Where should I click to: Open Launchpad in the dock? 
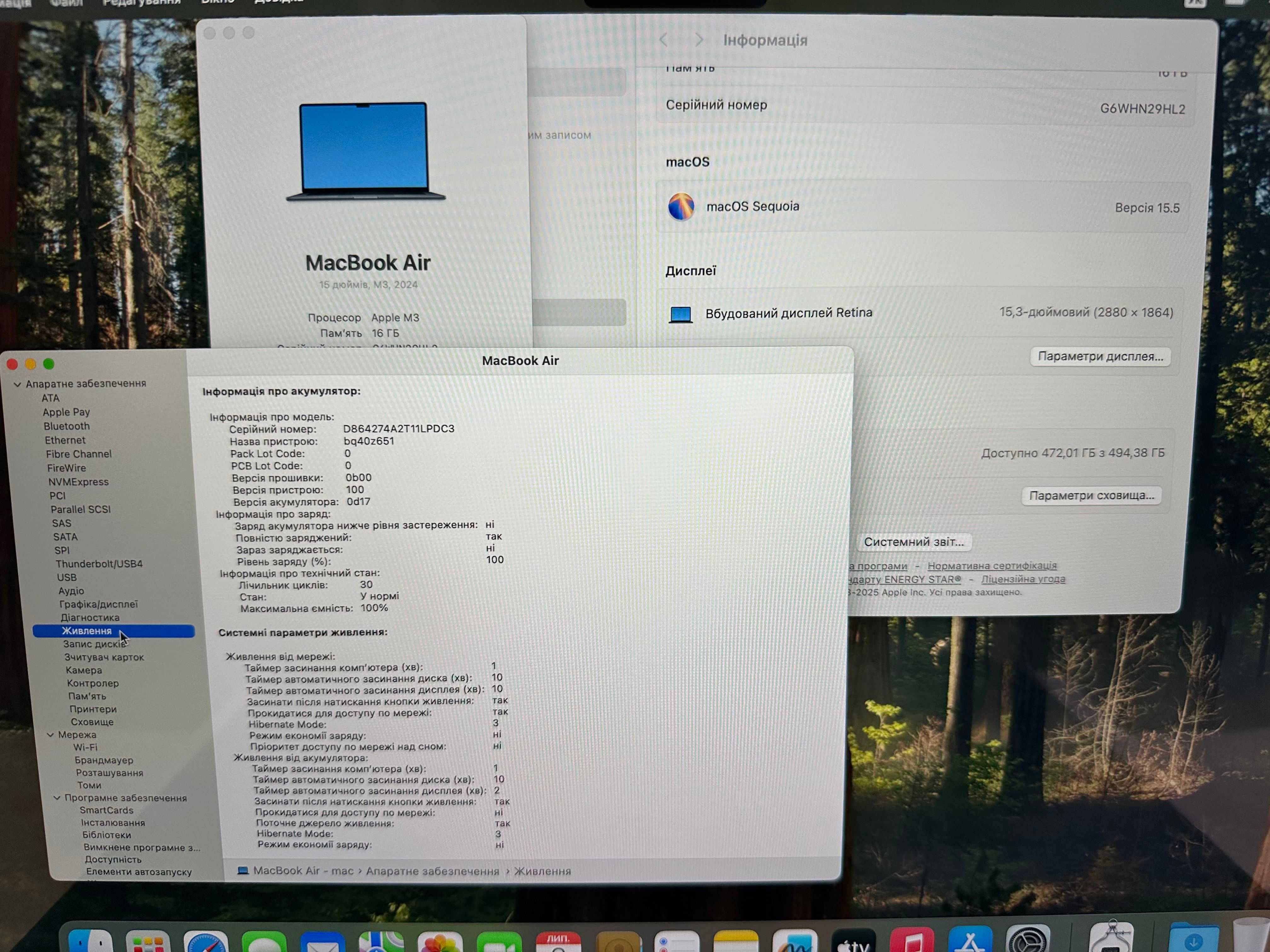click(148, 942)
